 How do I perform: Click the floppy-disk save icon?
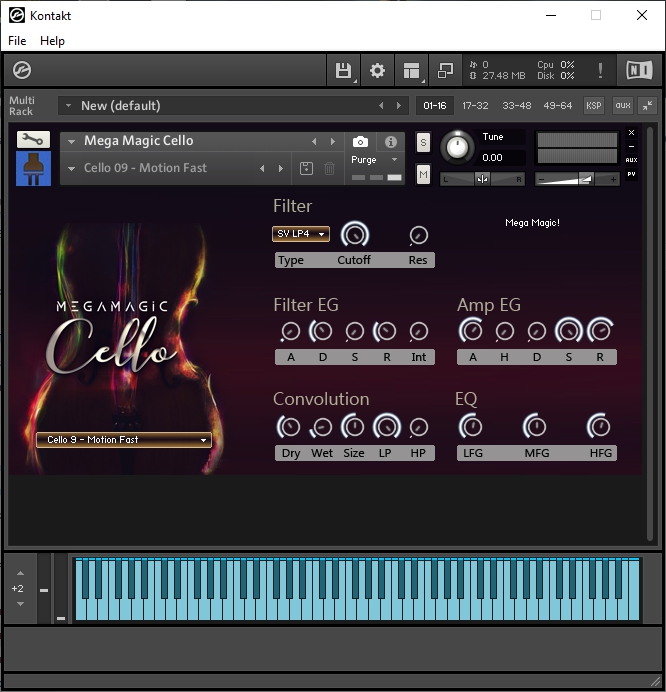tap(343, 70)
